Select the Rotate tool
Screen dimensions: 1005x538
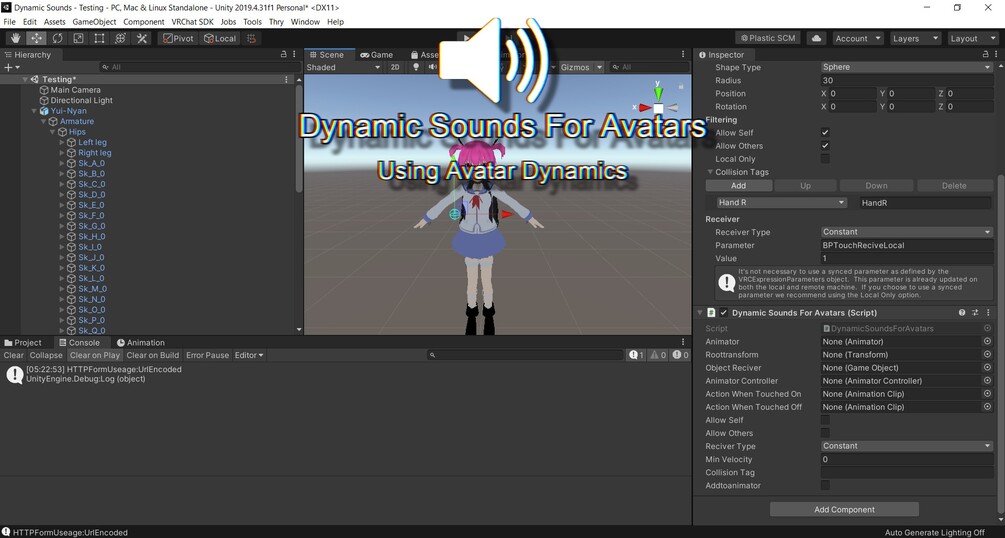pyautogui.click(x=58, y=38)
